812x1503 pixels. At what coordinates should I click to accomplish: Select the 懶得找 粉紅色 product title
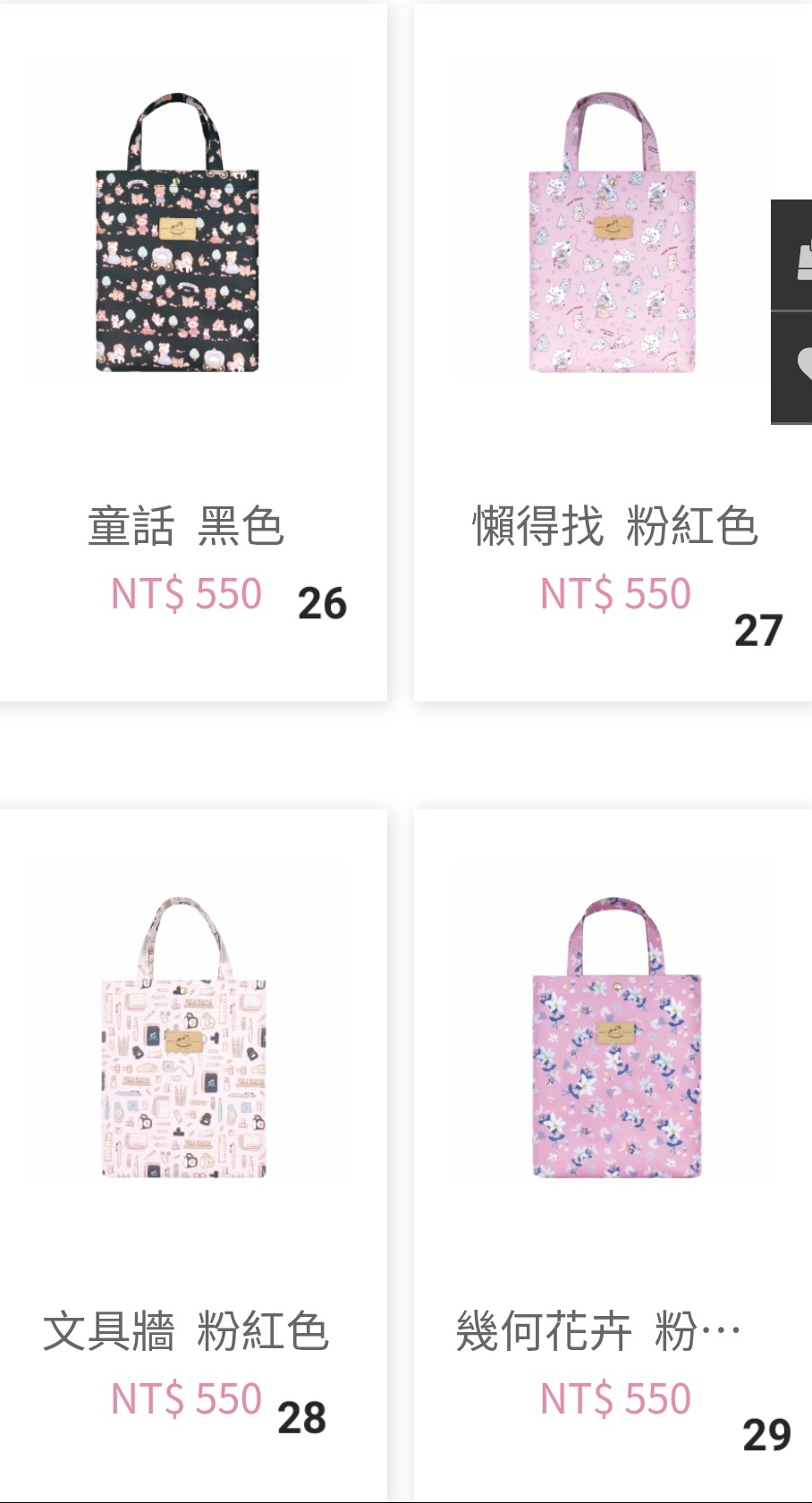pos(615,526)
